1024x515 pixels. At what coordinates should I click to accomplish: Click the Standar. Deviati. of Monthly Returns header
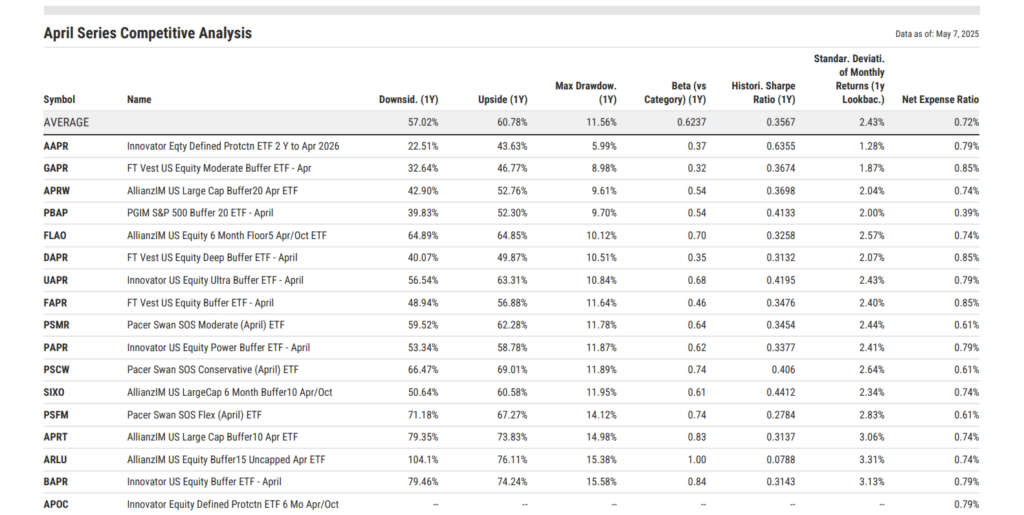[x=849, y=79]
